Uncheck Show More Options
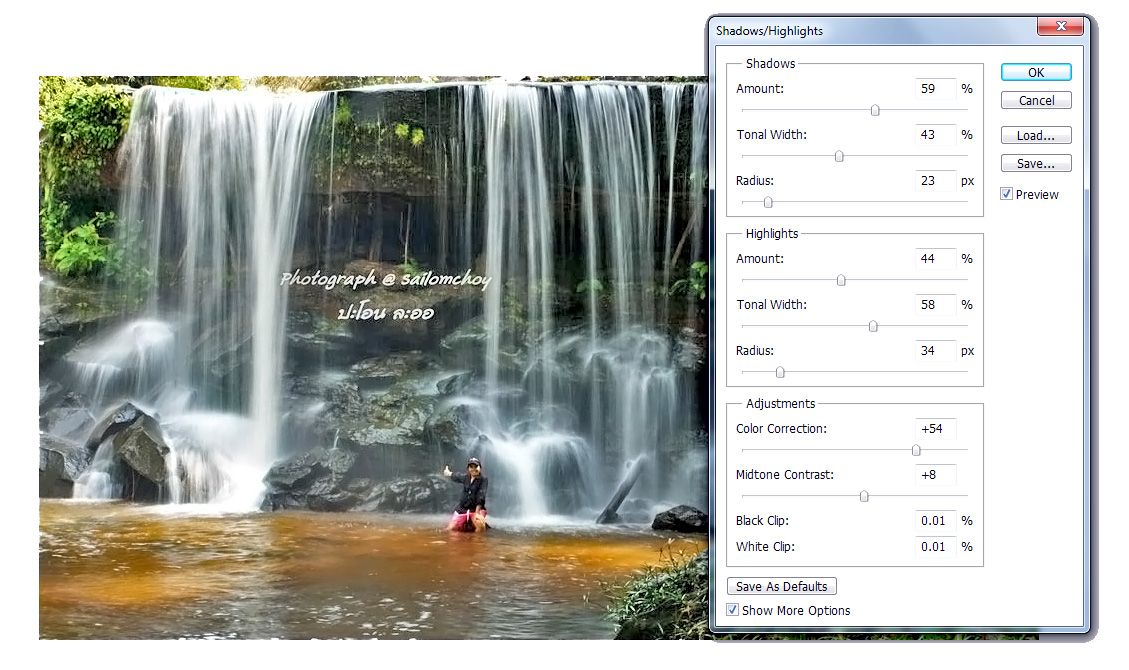 [x=733, y=610]
